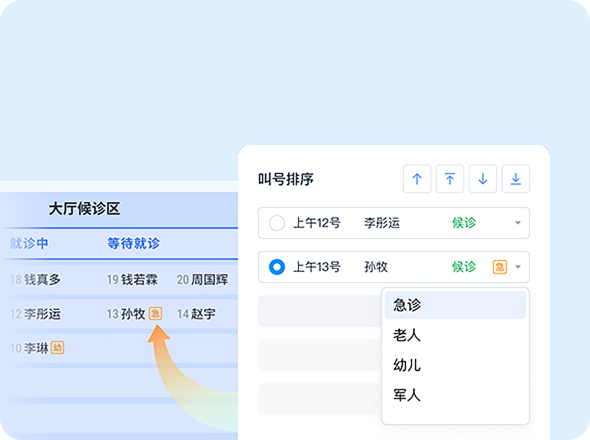Click the 候诊 status on the 孙牧 row
The width and height of the screenshot is (590, 440).
point(464,267)
